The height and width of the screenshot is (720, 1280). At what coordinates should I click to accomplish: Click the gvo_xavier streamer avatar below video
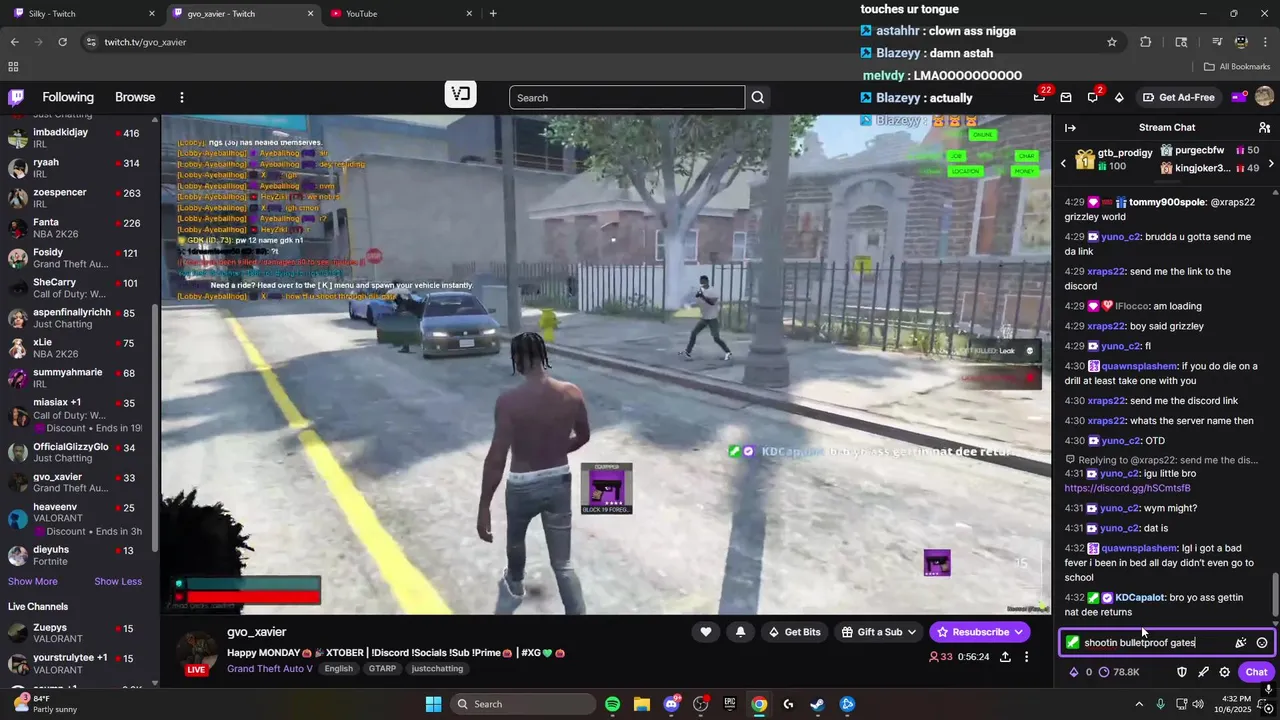(x=197, y=652)
